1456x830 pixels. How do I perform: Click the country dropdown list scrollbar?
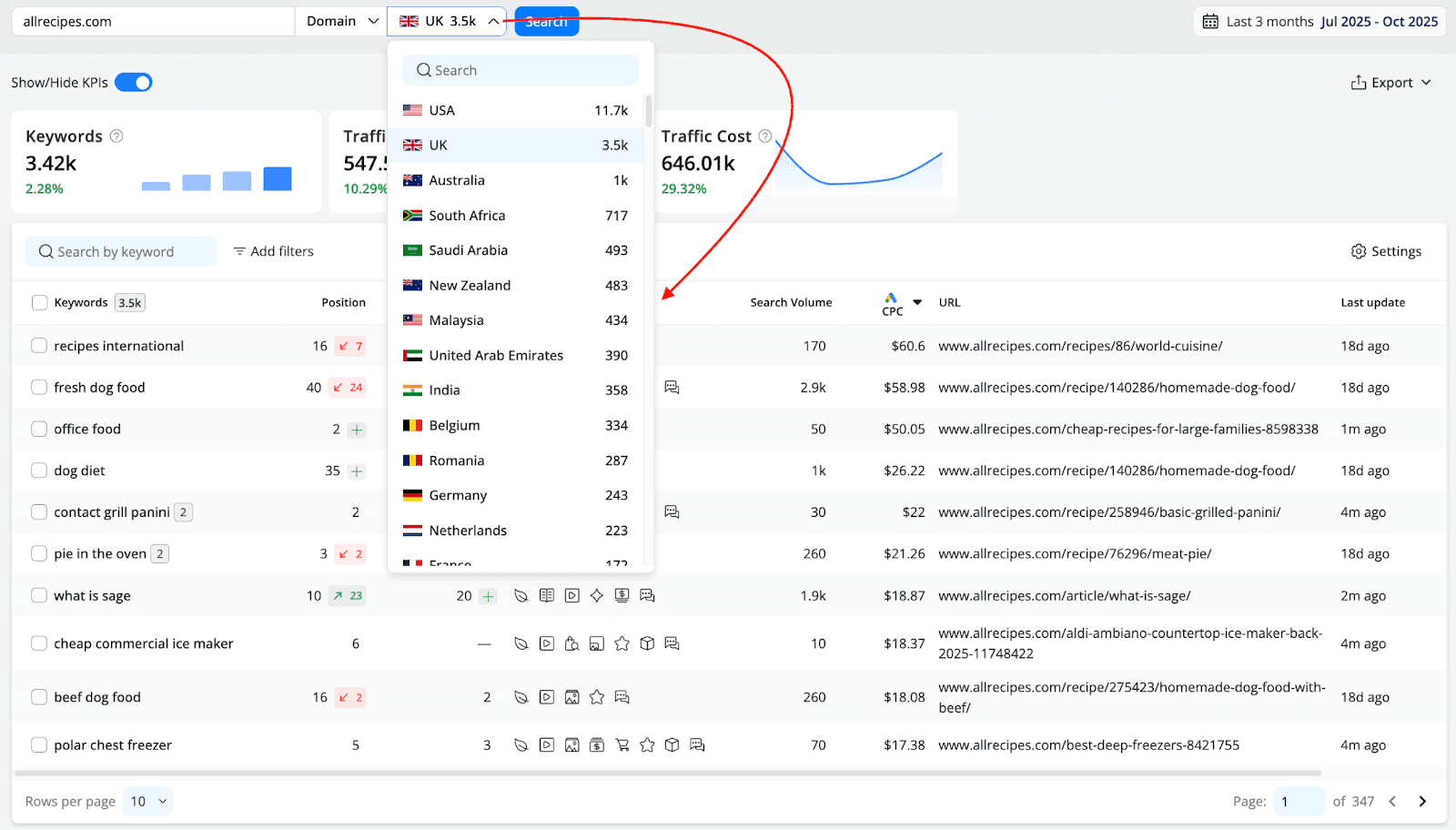[649, 111]
